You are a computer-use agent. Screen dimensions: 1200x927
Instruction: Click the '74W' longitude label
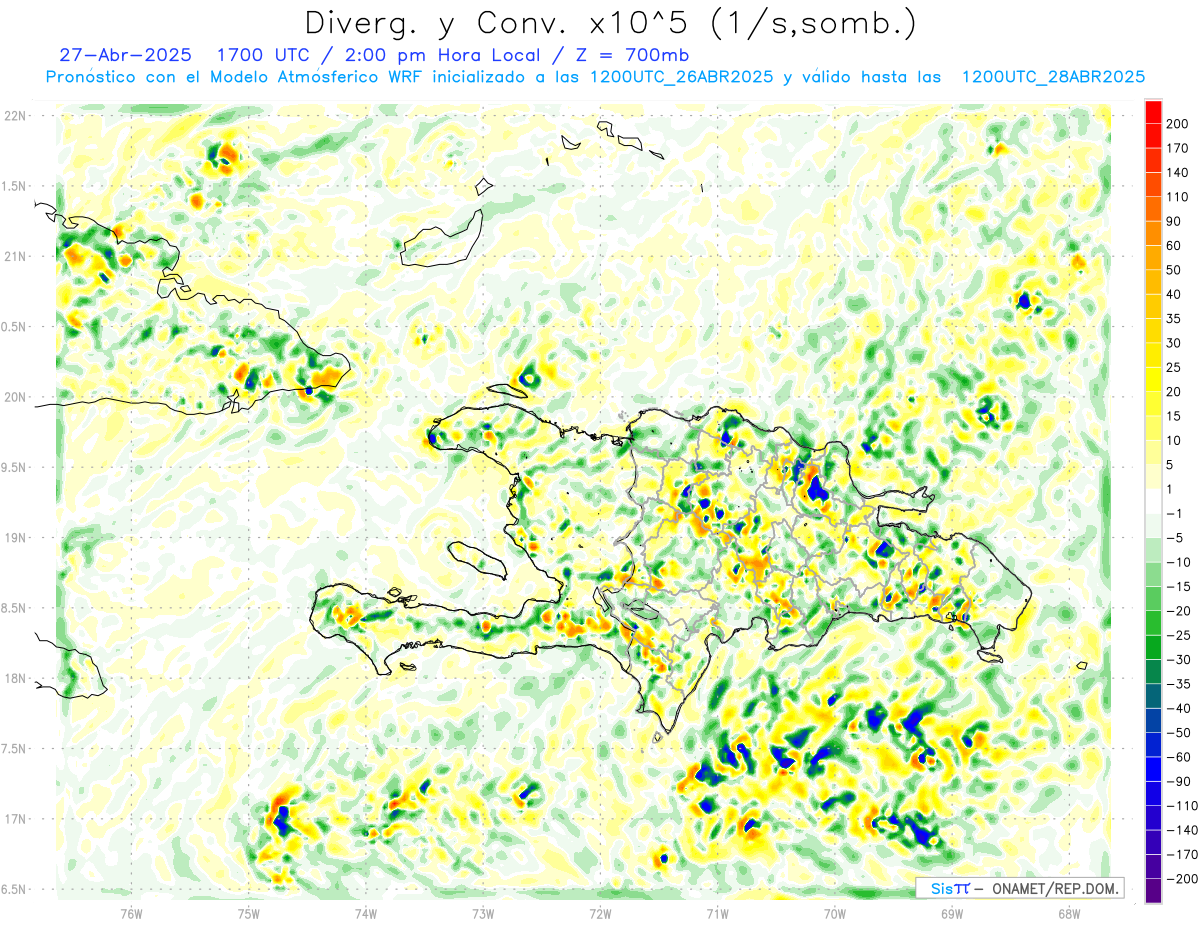366,913
